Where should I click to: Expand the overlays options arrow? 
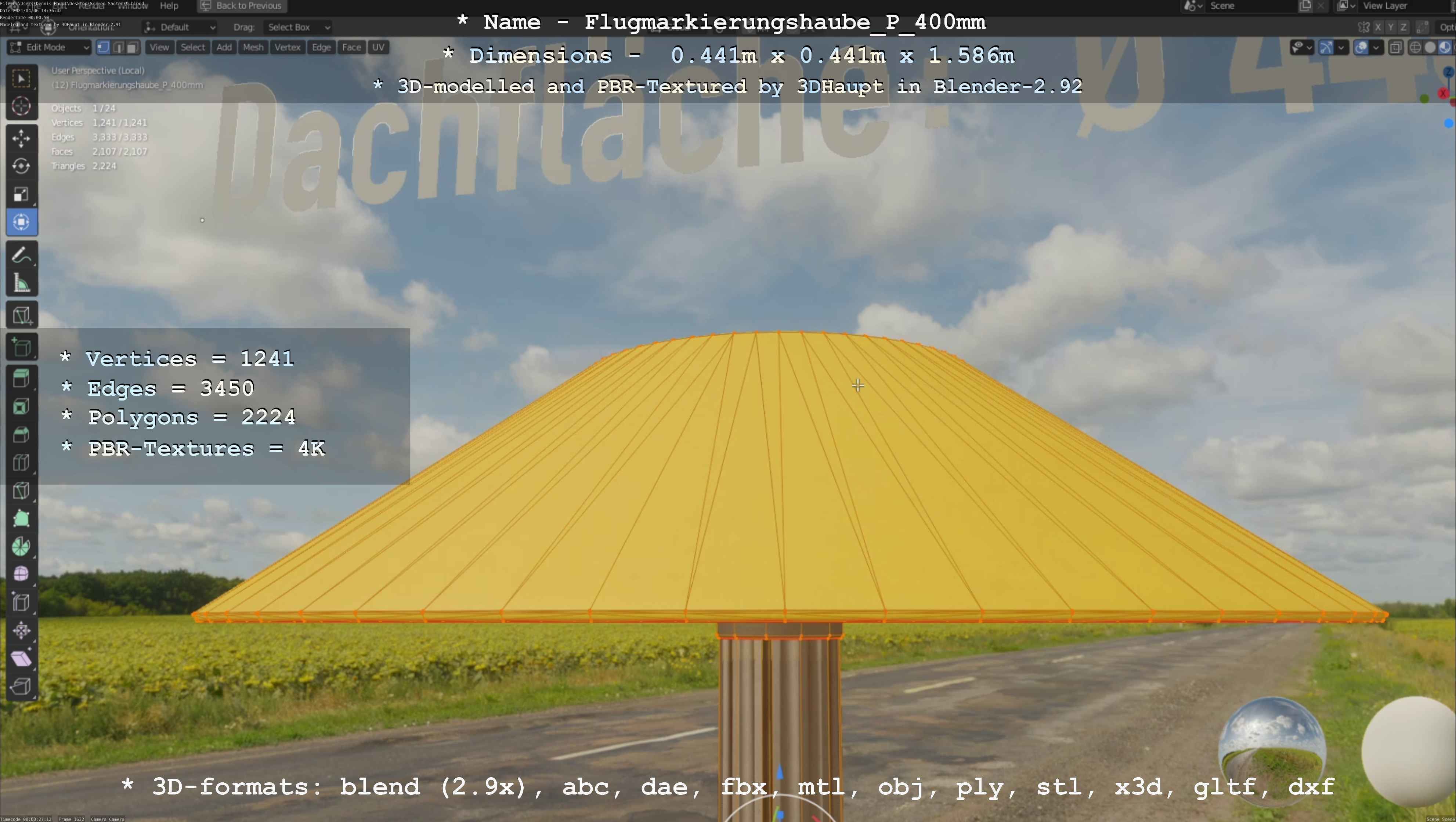tap(1376, 47)
